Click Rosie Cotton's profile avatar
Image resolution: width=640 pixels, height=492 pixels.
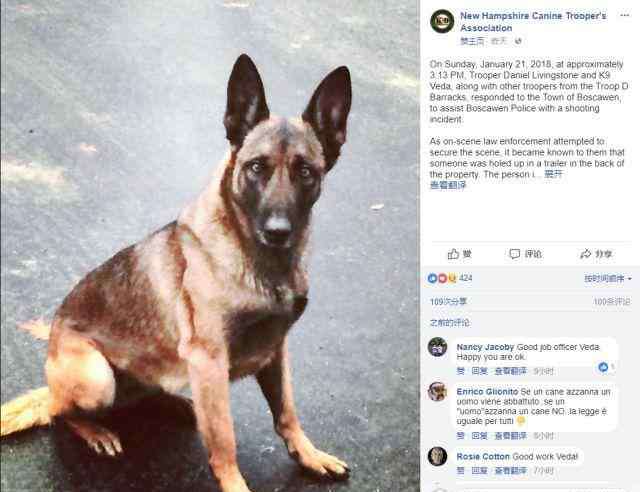click(x=438, y=456)
